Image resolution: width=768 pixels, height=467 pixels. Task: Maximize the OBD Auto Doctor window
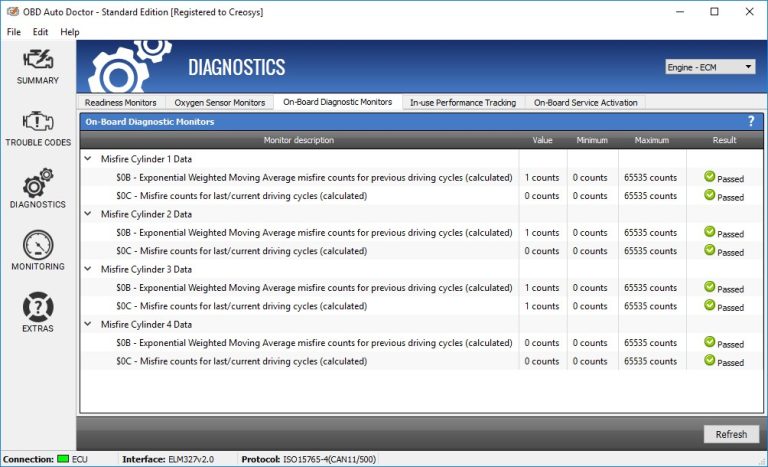tap(714, 11)
